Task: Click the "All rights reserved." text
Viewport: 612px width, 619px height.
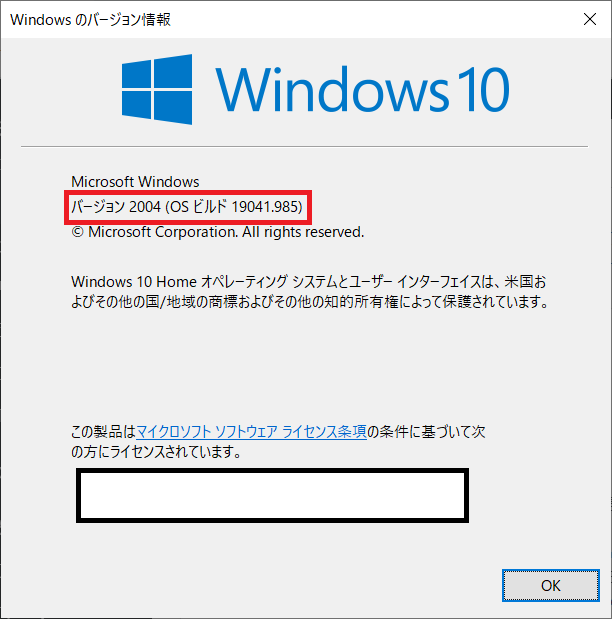Action: [303, 232]
